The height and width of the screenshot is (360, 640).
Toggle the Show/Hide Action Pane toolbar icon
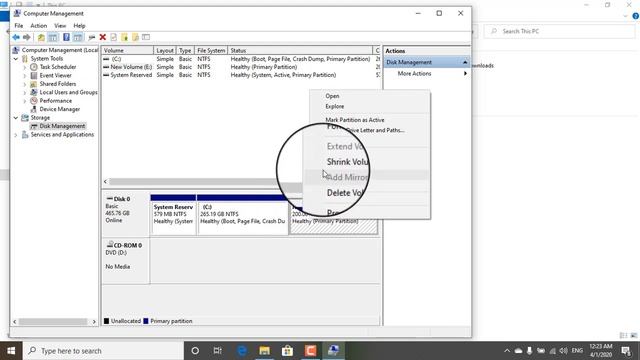tap(78, 38)
